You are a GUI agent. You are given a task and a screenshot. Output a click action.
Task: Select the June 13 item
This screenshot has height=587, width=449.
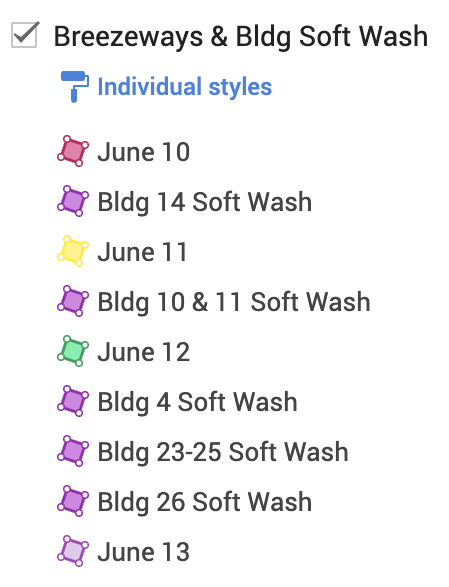144,552
